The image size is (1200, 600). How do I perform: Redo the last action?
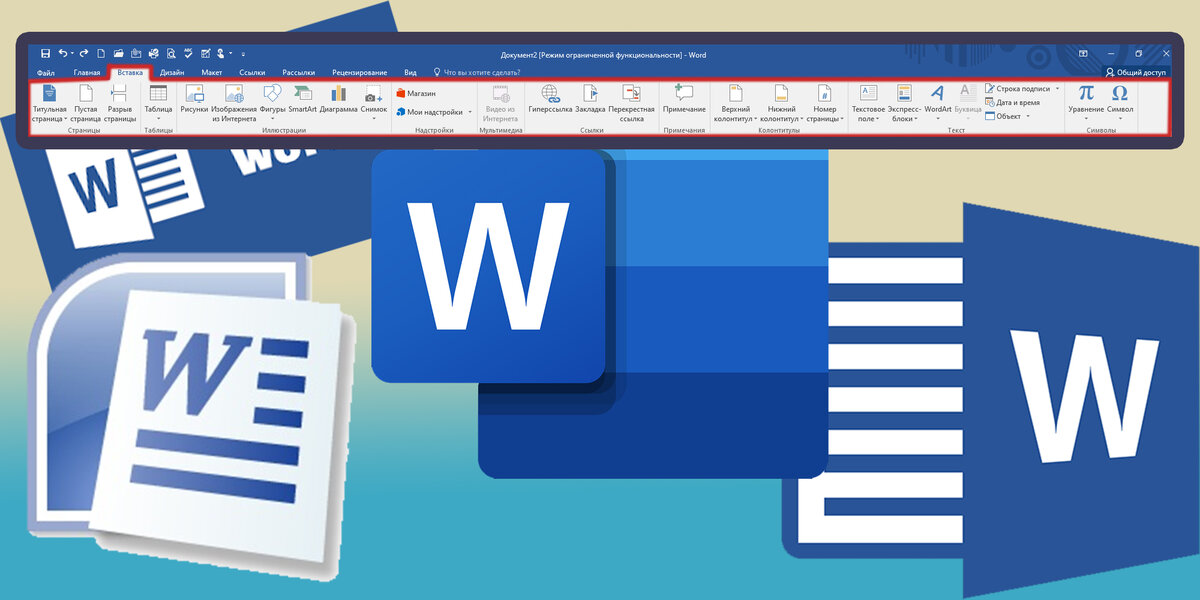click(x=84, y=53)
